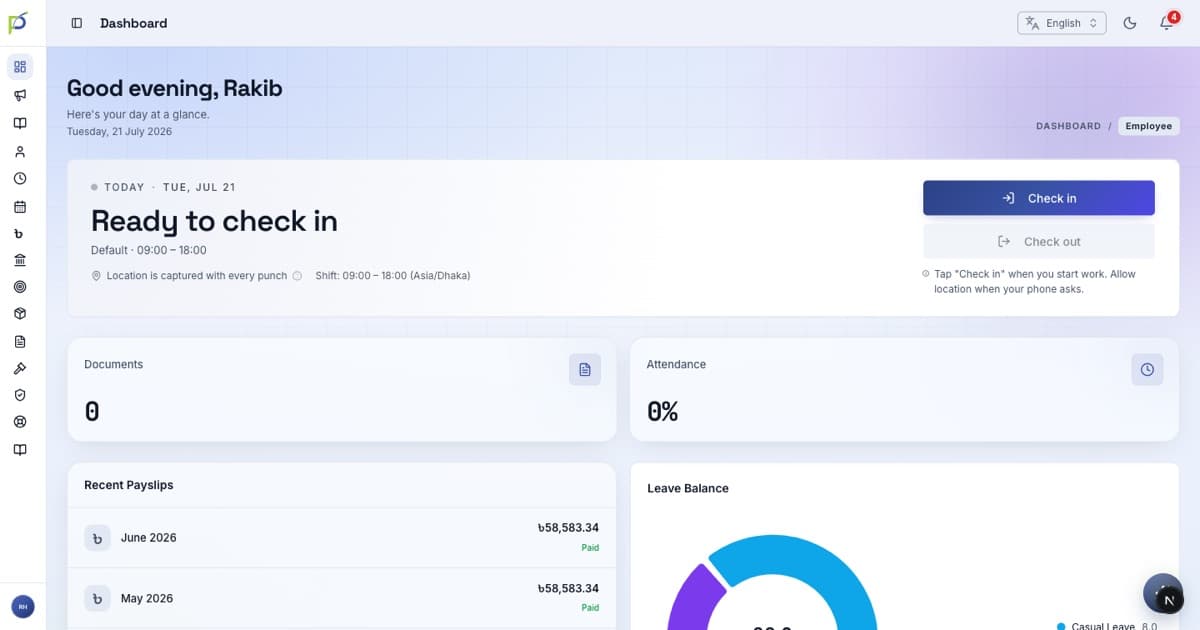Click the location pin icon

point(96,276)
